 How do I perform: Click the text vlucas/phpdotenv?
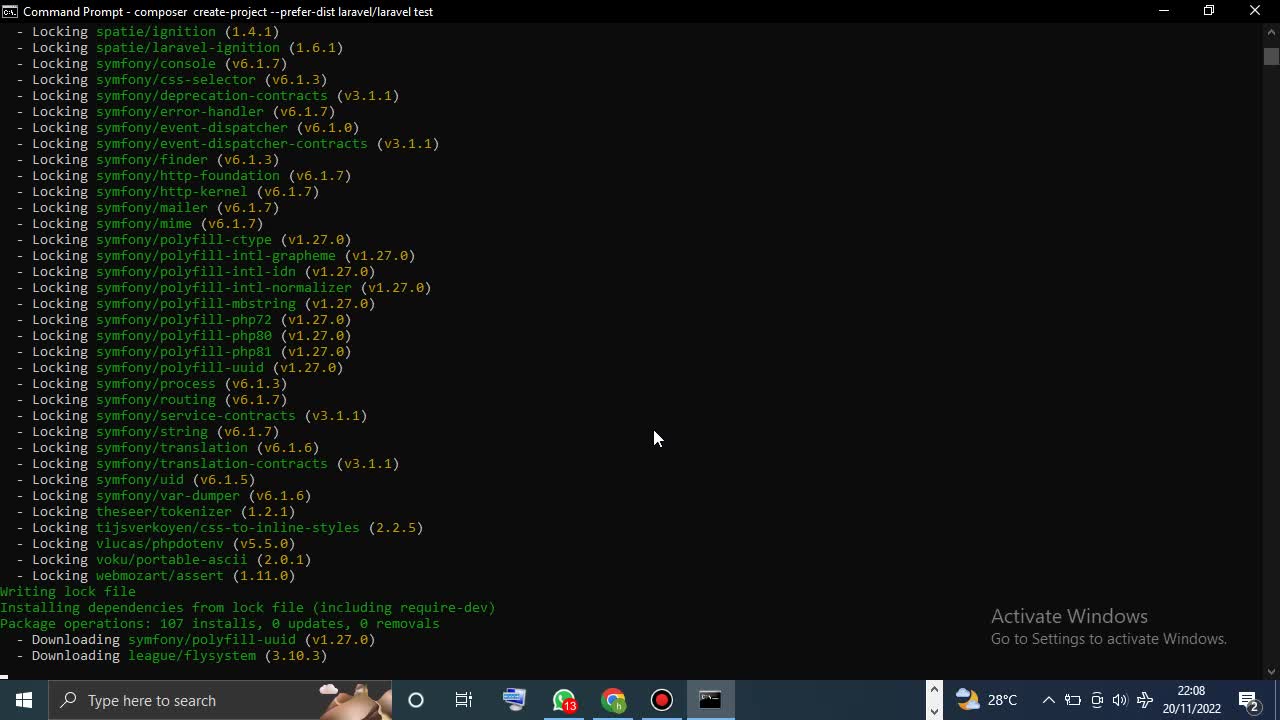(160, 543)
